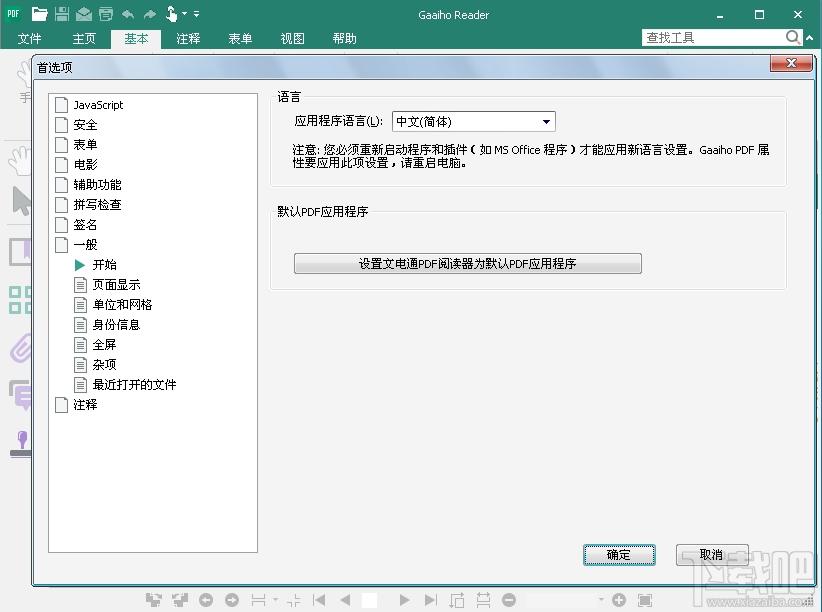
Task: Click the 查找工具 search field
Action: (713, 38)
